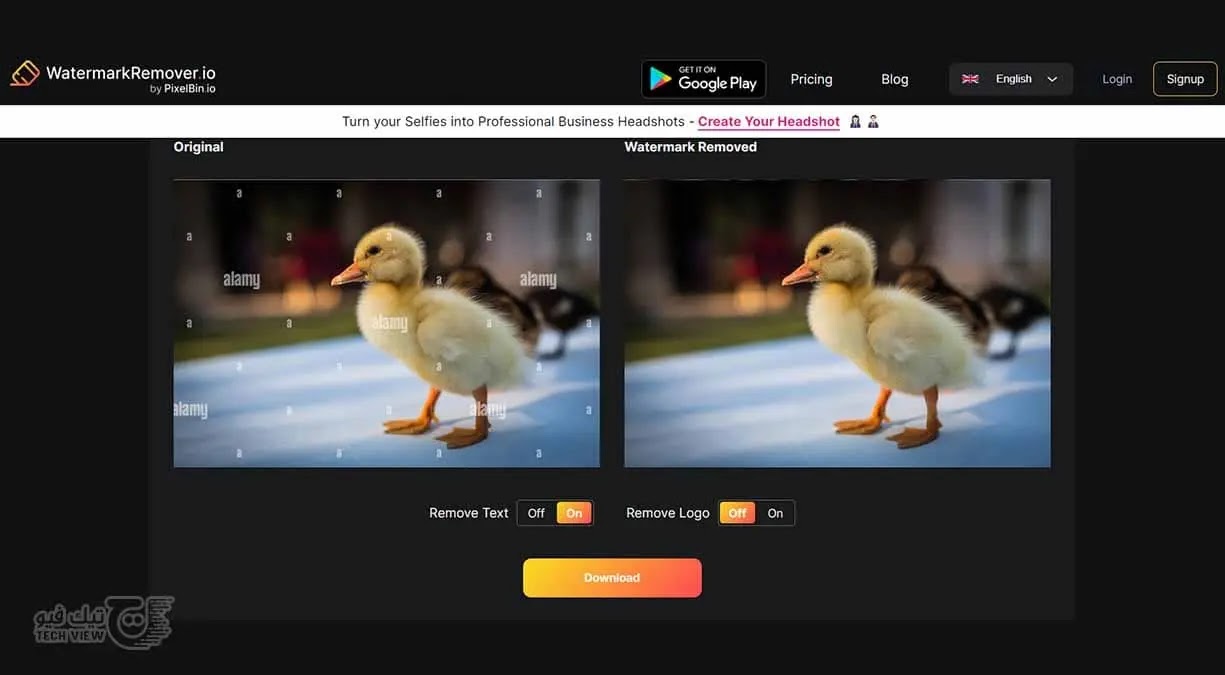Expand the English language dropdown chevron
Viewport: 1225px width, 675px height.
pos(1052,79)
